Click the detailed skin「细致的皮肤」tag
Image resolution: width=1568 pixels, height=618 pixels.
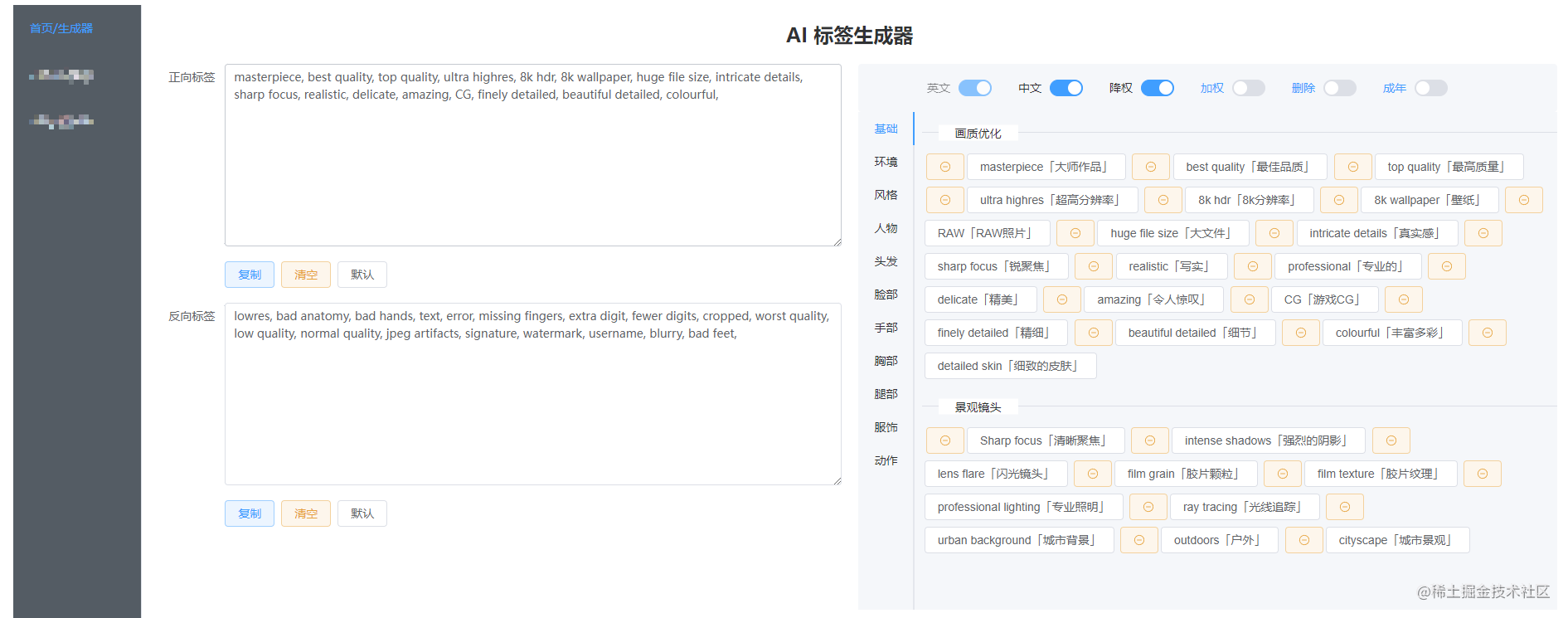tap(1011, 366)
